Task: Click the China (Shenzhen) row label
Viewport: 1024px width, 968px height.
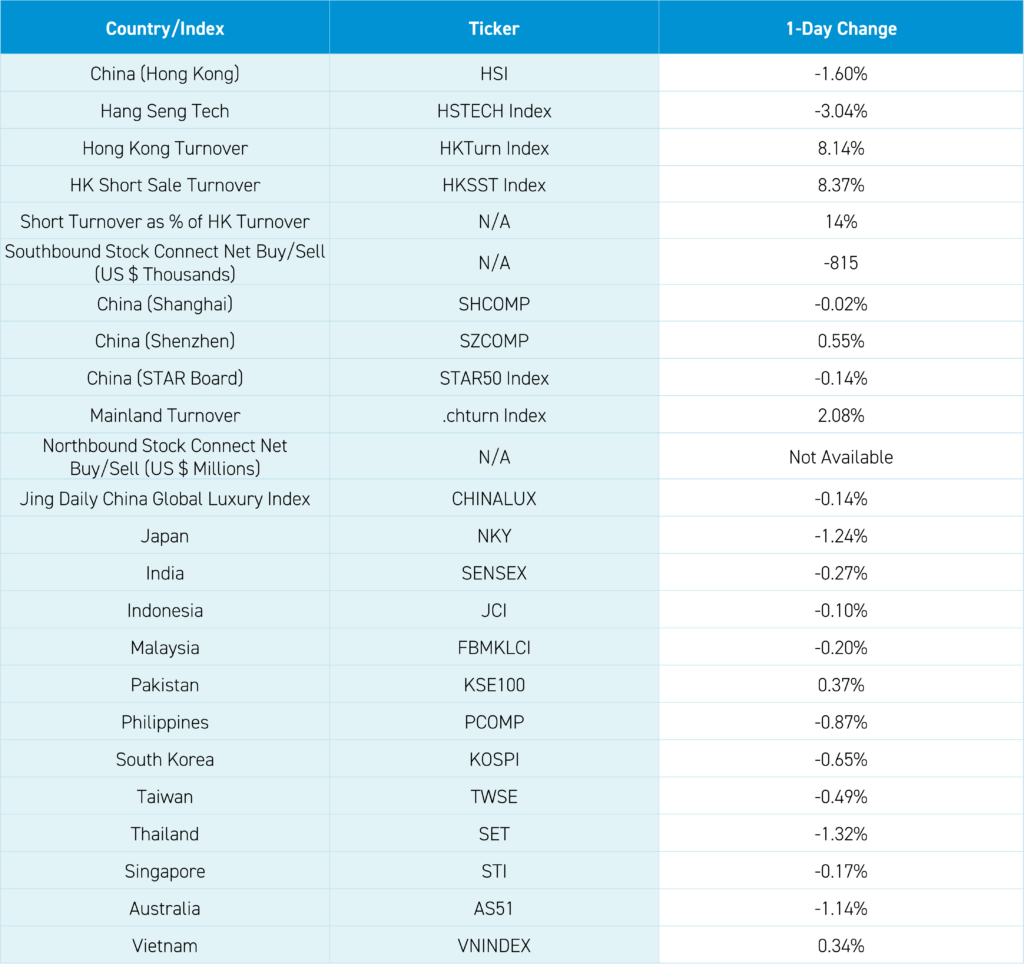Action: coord(165,341)
